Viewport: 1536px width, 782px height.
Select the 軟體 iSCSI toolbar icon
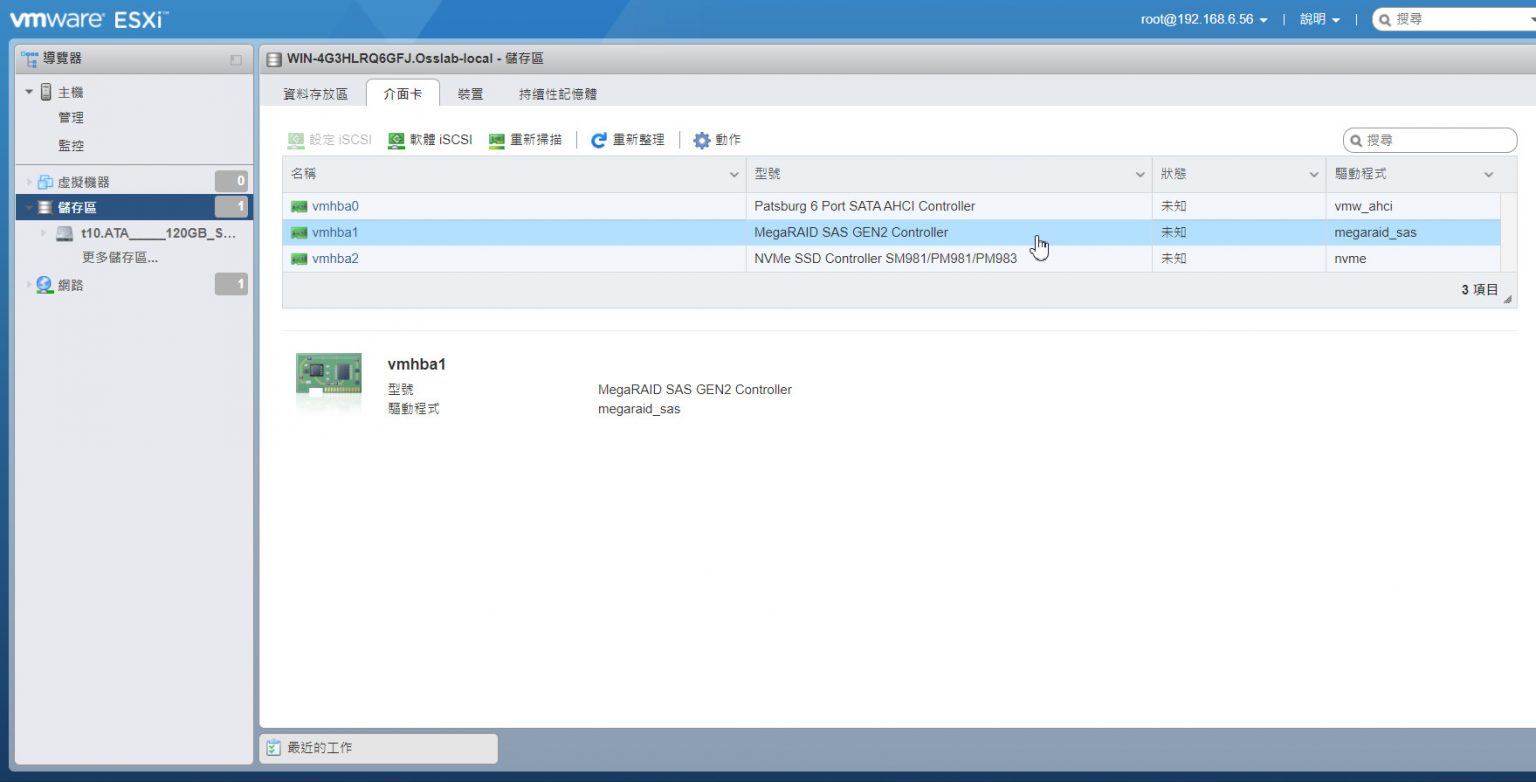click(398, 139)
